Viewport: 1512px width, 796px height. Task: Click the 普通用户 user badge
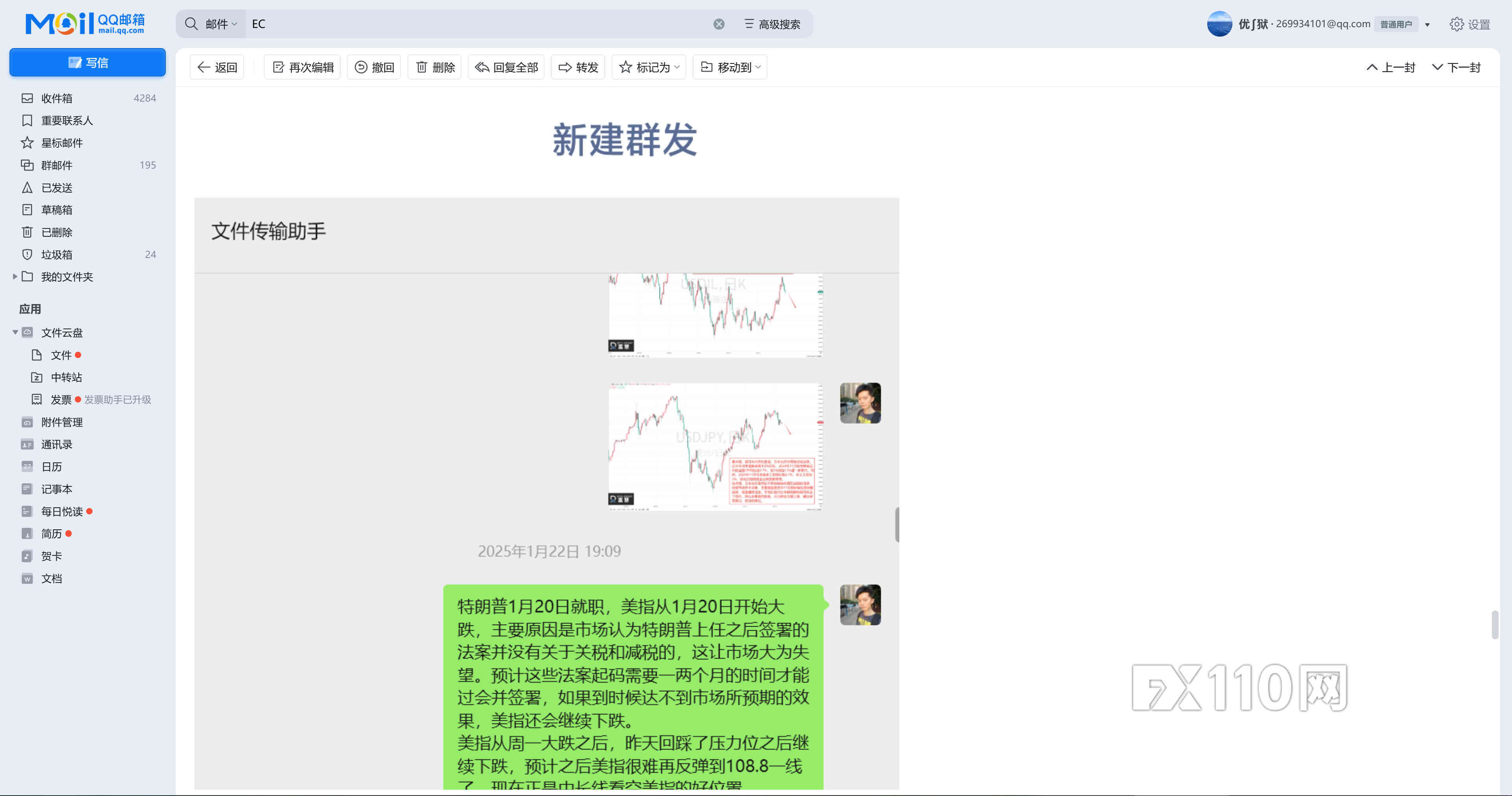tap(1396, 25)
